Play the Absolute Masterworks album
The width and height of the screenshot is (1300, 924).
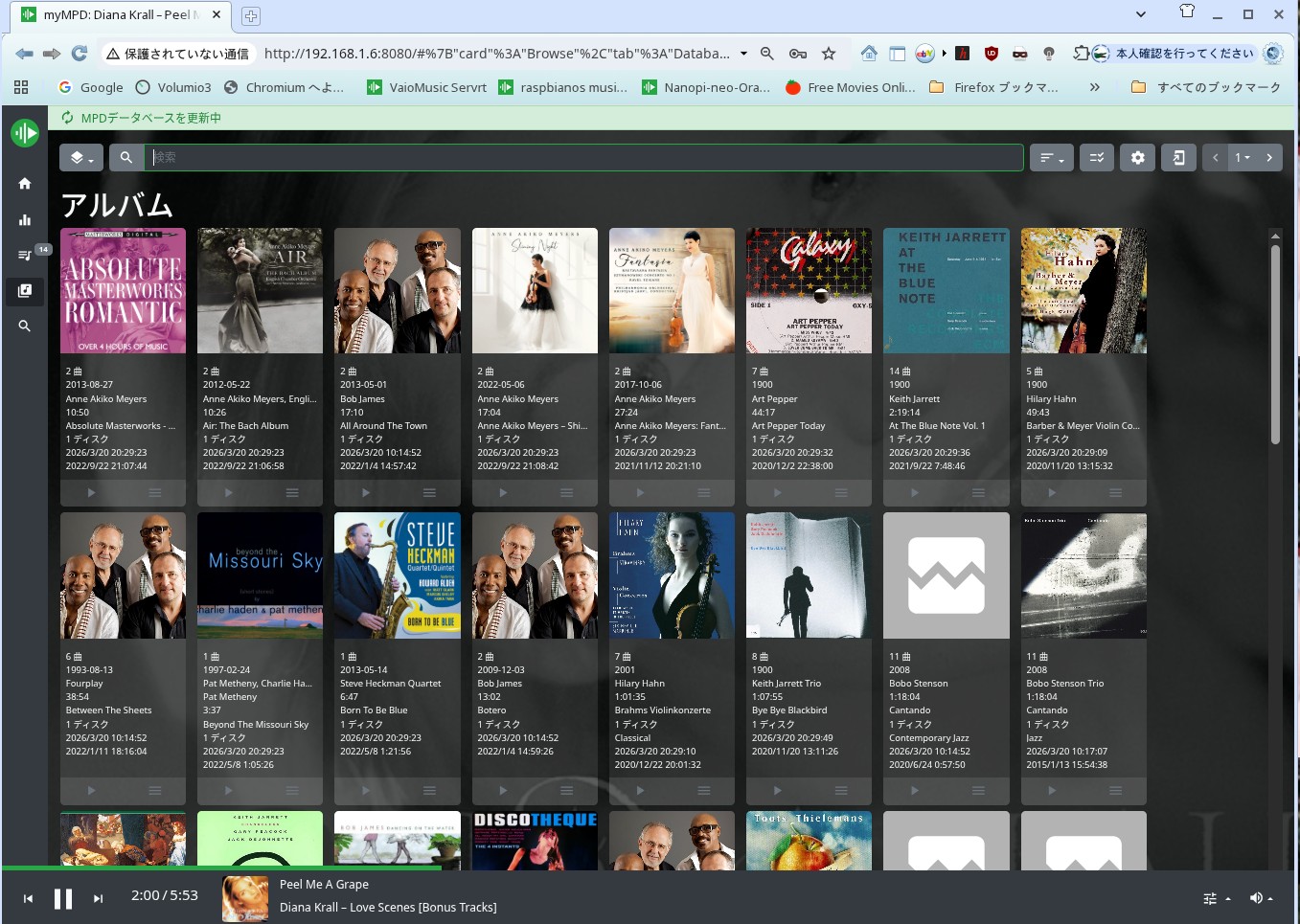point(91,493)
